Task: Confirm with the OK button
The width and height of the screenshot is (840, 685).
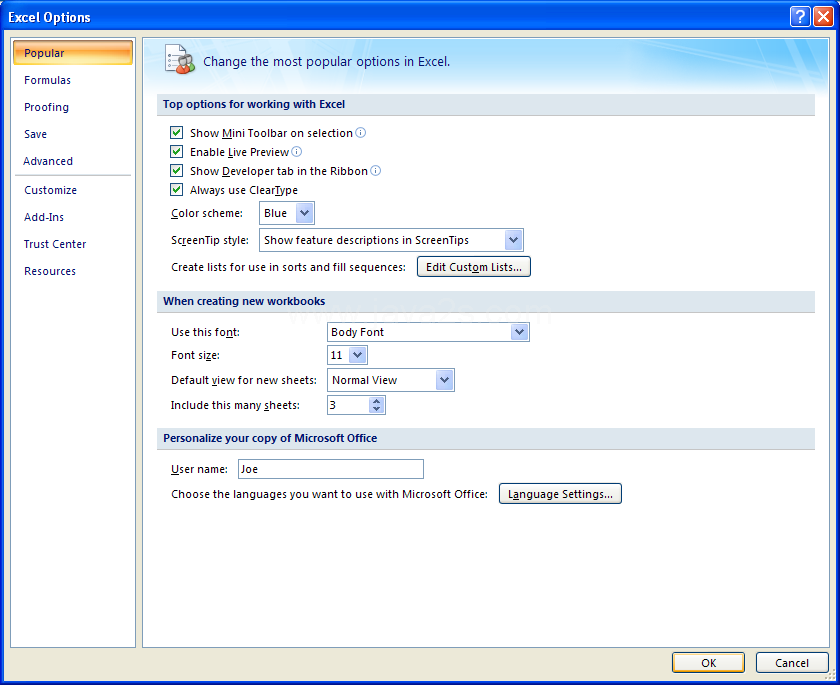Action: pos(708,663)
